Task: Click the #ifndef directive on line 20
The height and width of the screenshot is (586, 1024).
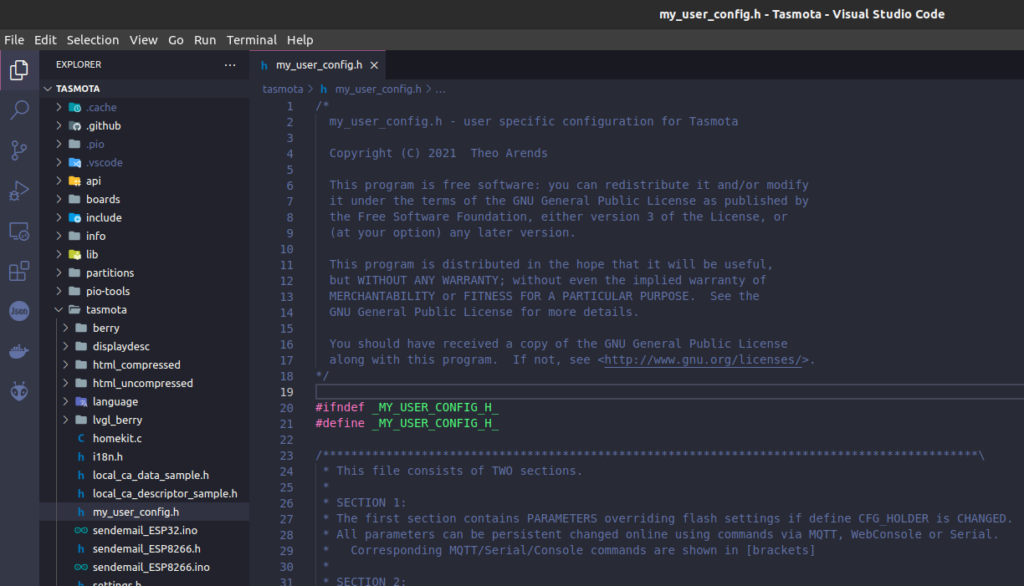Action: 340,408
